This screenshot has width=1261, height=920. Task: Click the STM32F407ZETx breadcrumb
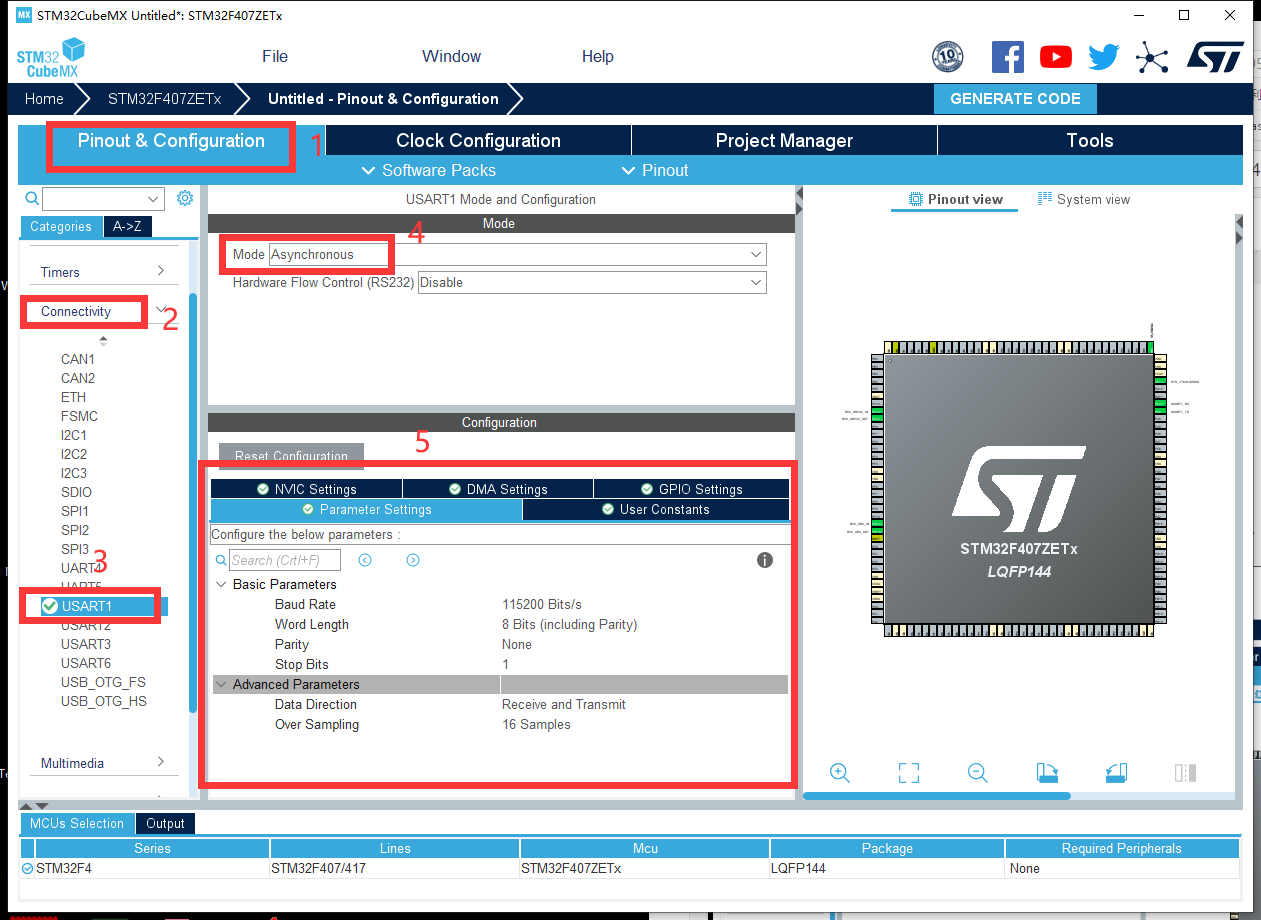click(x=164, y=99)
